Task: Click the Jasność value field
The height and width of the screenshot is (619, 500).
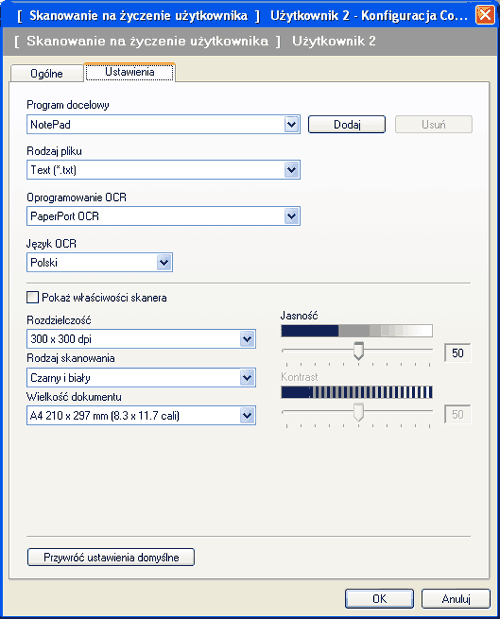Action: (x=457, y=353)
